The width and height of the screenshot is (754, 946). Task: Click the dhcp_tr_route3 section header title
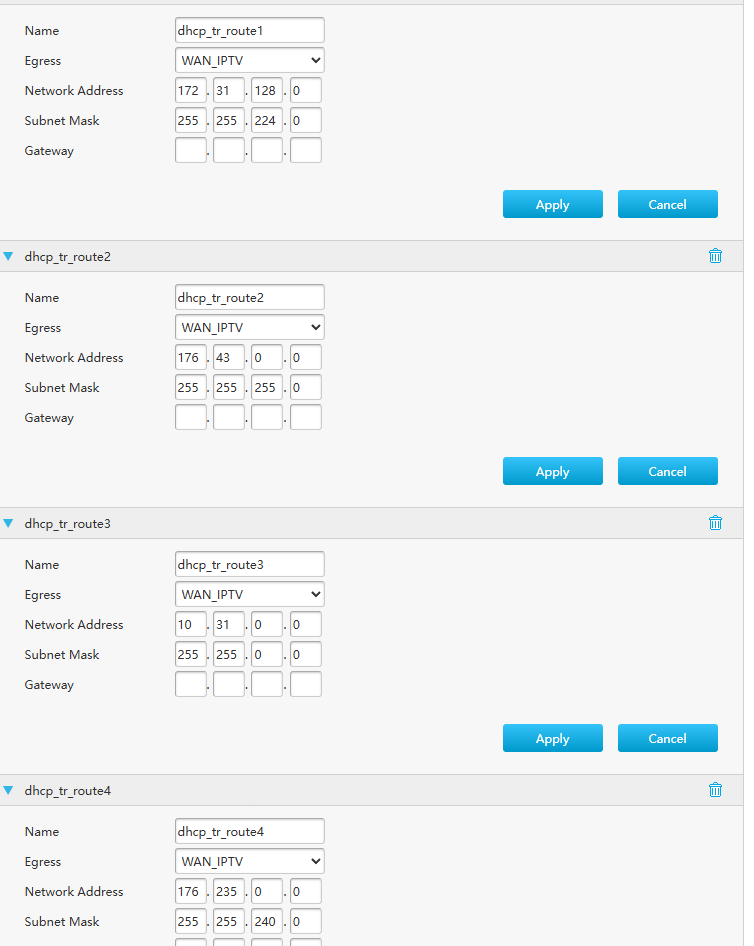[x=68, y=524]
